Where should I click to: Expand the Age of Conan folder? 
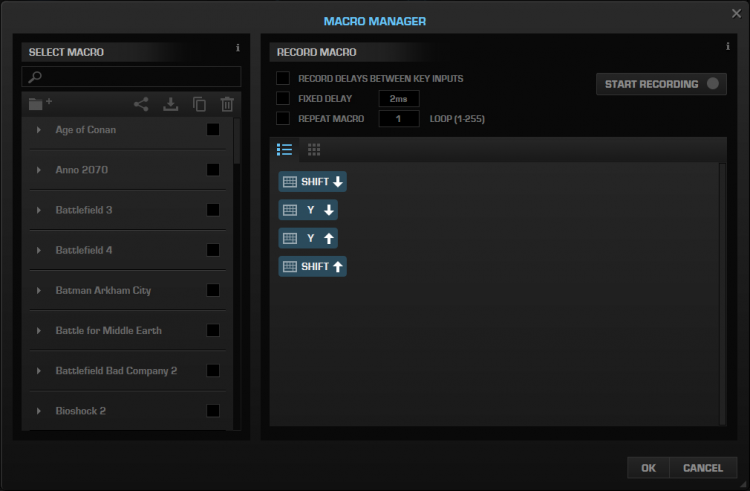point(39,130)
